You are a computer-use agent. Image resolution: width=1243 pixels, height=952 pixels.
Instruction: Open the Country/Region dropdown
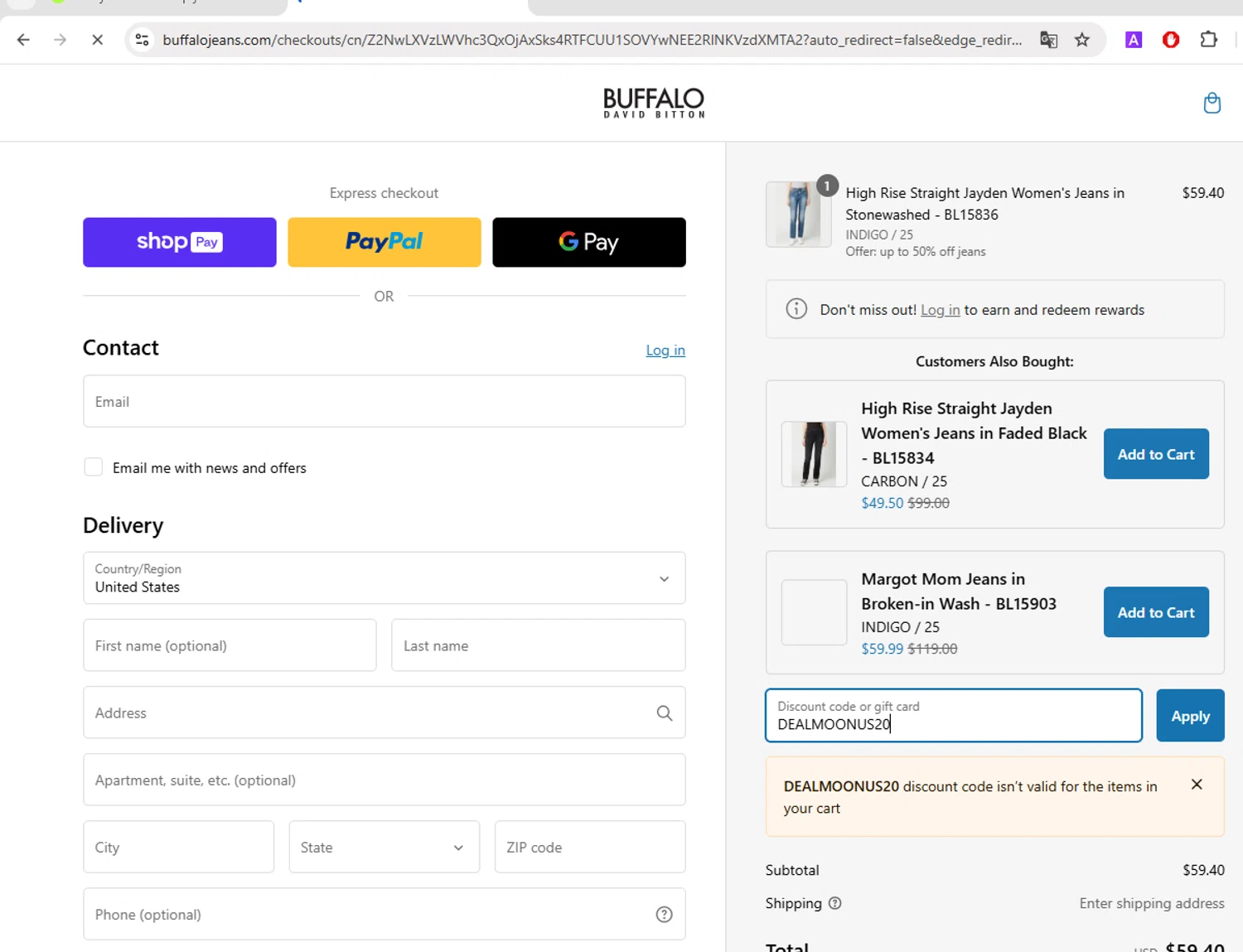385,578
